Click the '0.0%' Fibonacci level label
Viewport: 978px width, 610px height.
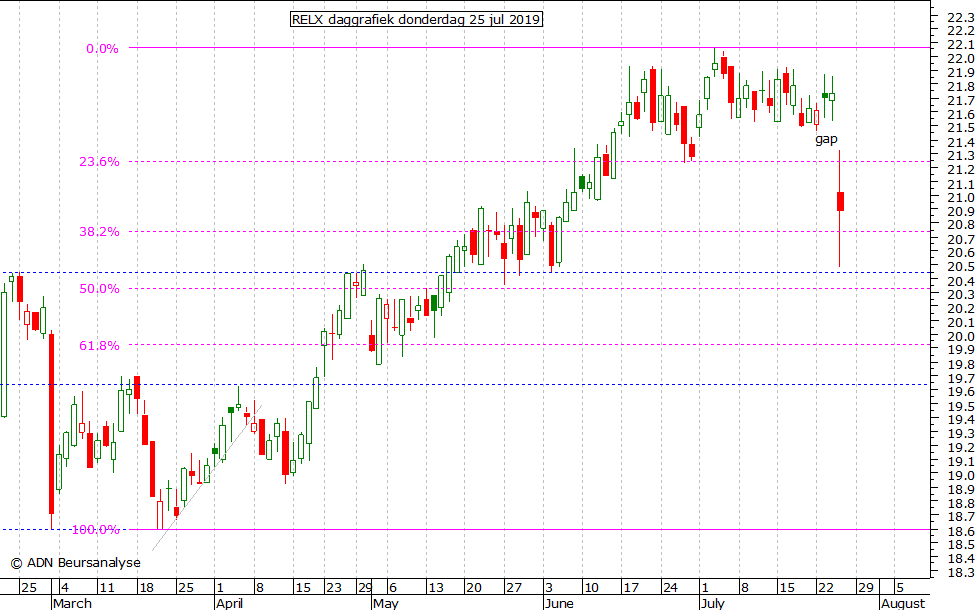coord(102,49)
